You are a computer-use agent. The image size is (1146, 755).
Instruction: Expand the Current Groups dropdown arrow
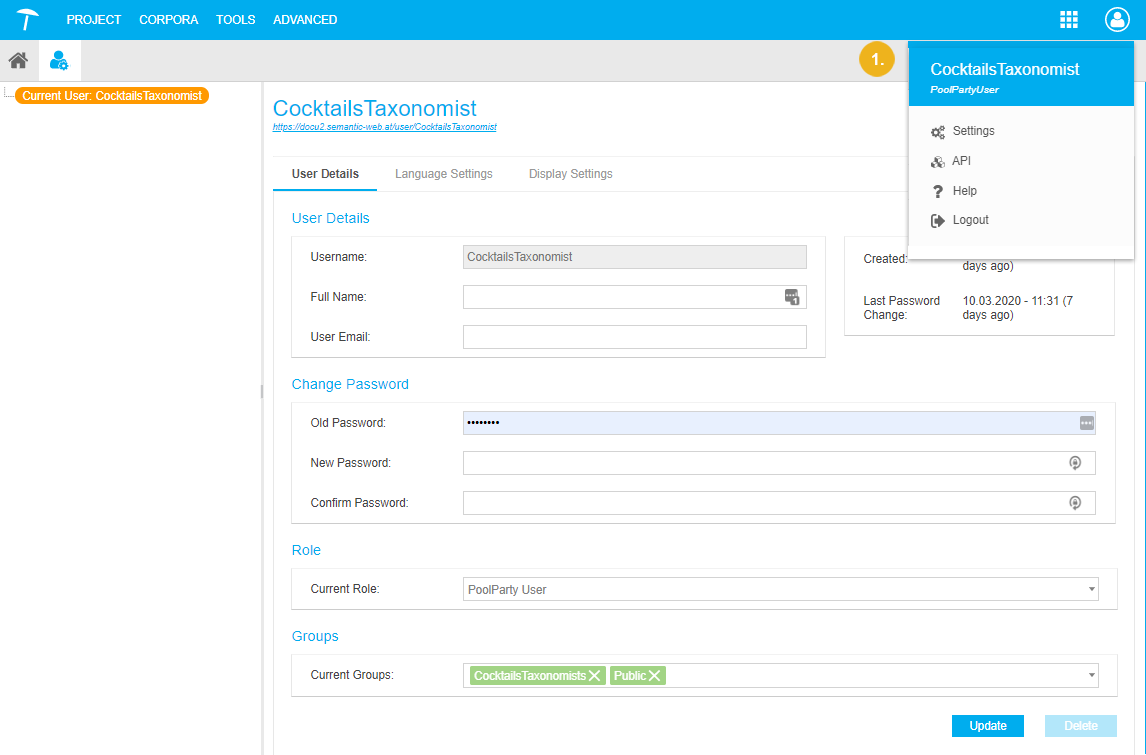click(x=1092, y=675)
